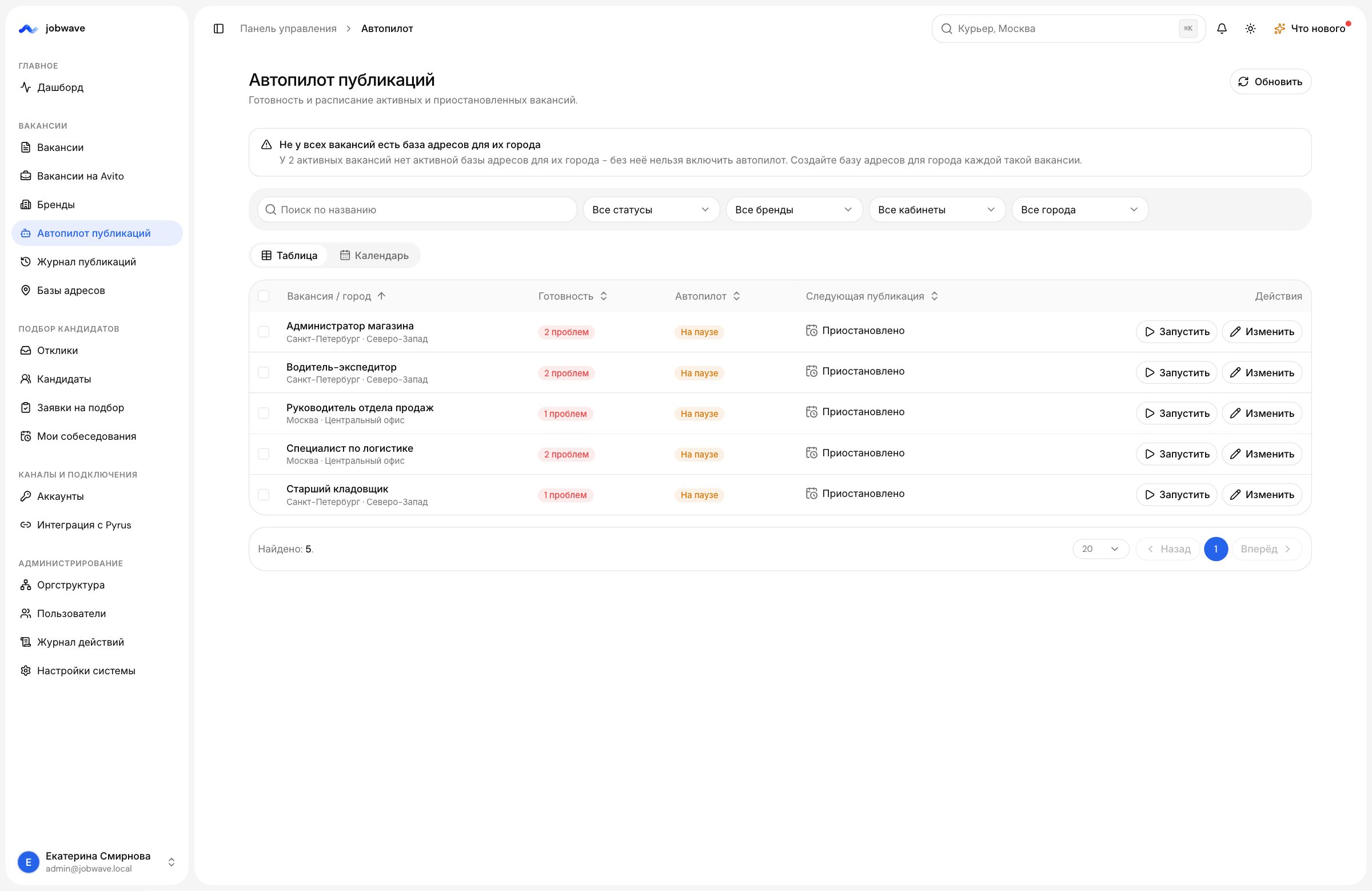Open Все кабинеты dropdown
Image resolution: width=1372 pixels, height=891 pixels.
coord(937,209)
